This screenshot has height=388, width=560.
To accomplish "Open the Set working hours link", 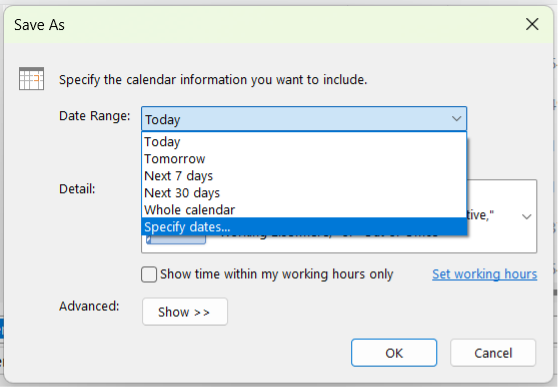I will 484,274.
